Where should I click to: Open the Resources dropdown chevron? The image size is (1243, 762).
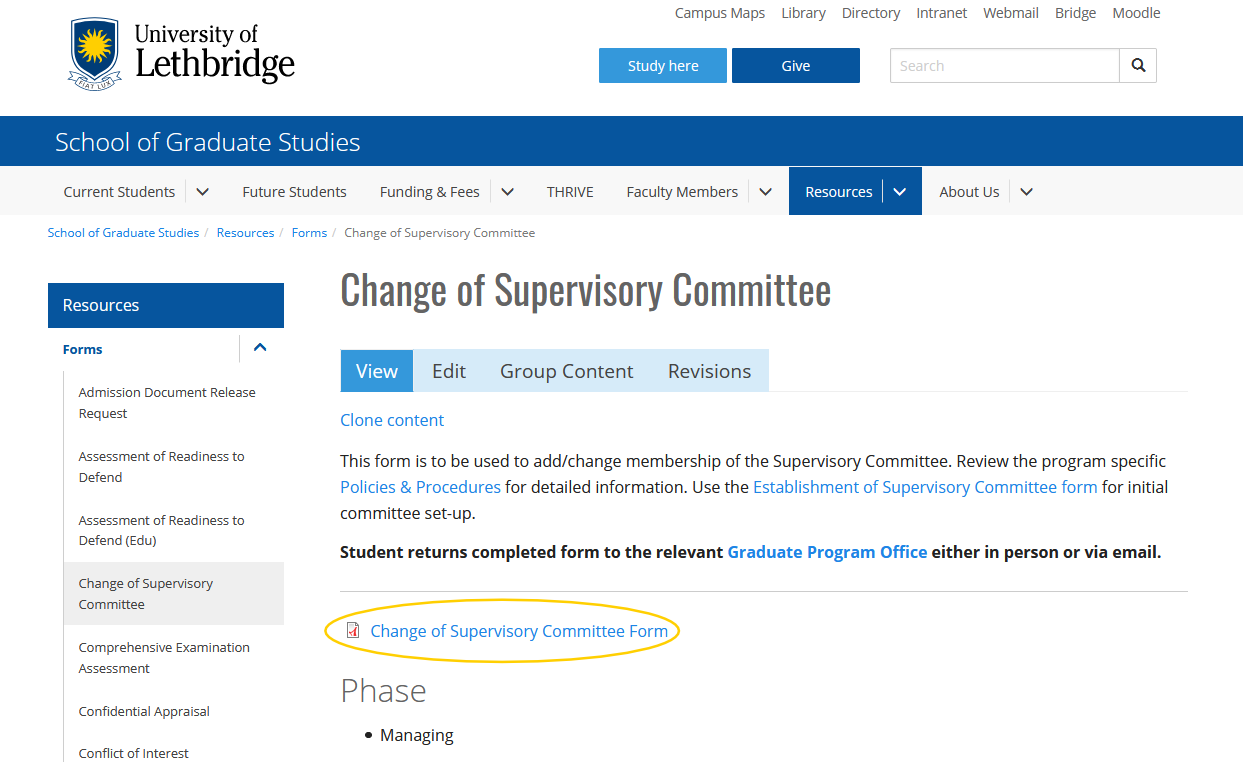click(x=900, y=192)
